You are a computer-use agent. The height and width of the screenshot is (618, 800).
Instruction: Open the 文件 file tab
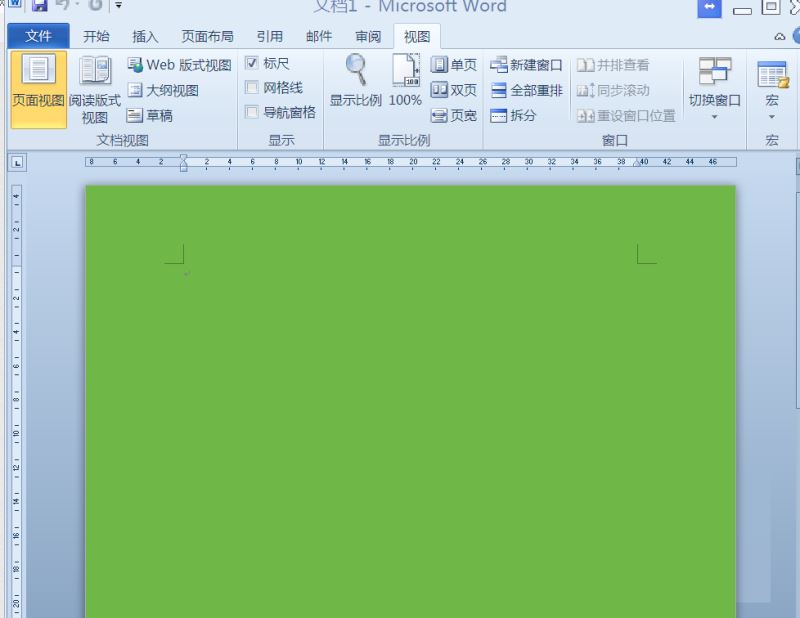point(38,36)
